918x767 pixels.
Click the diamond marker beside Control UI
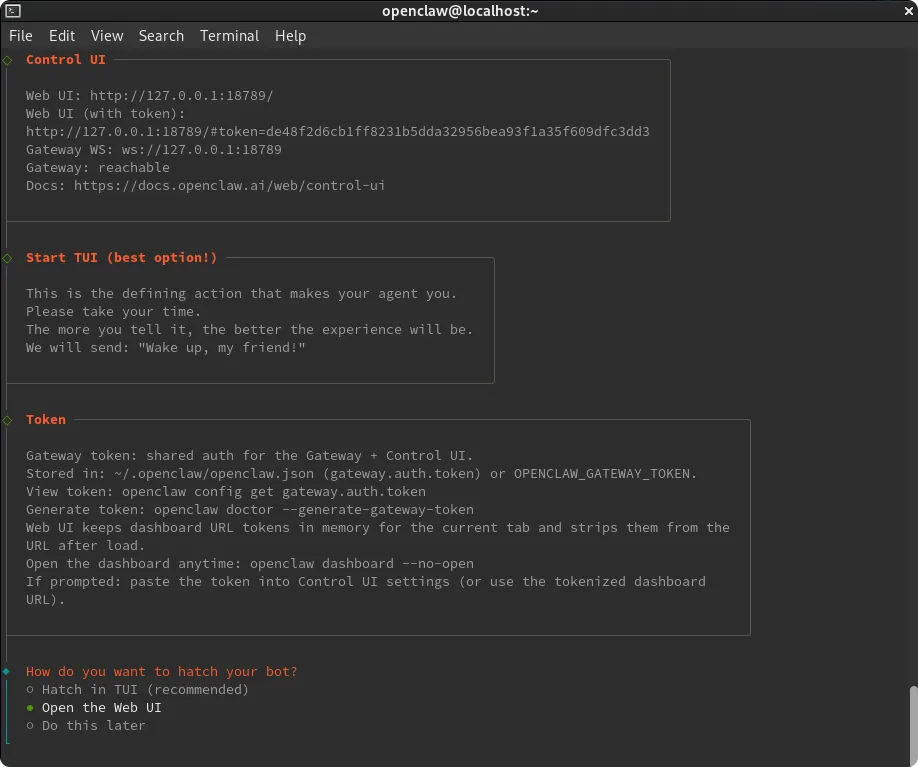coord(7,60)
